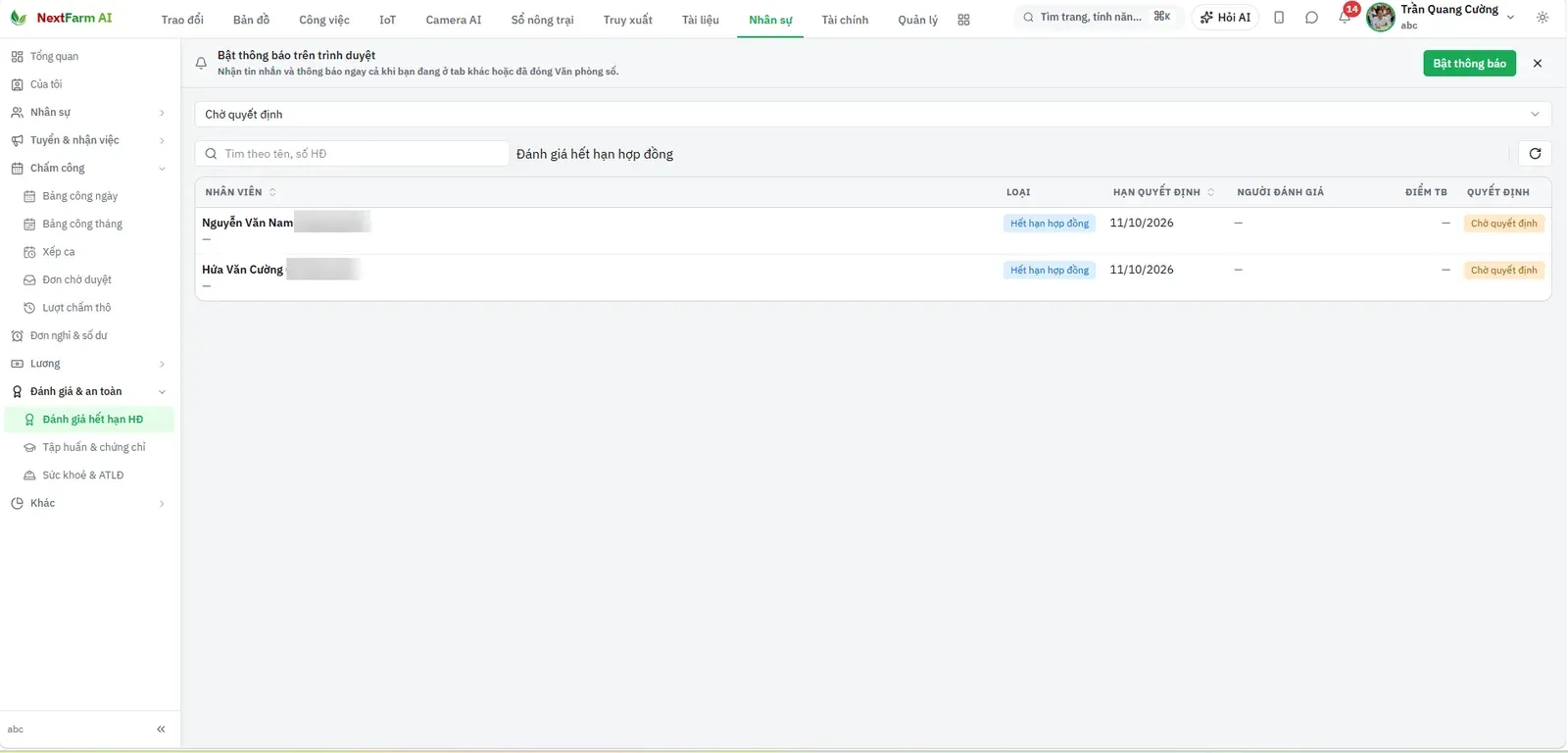Collapse the Chấm công group
The width and height of the screenshot is (1568, 753).
pos(90,169)
